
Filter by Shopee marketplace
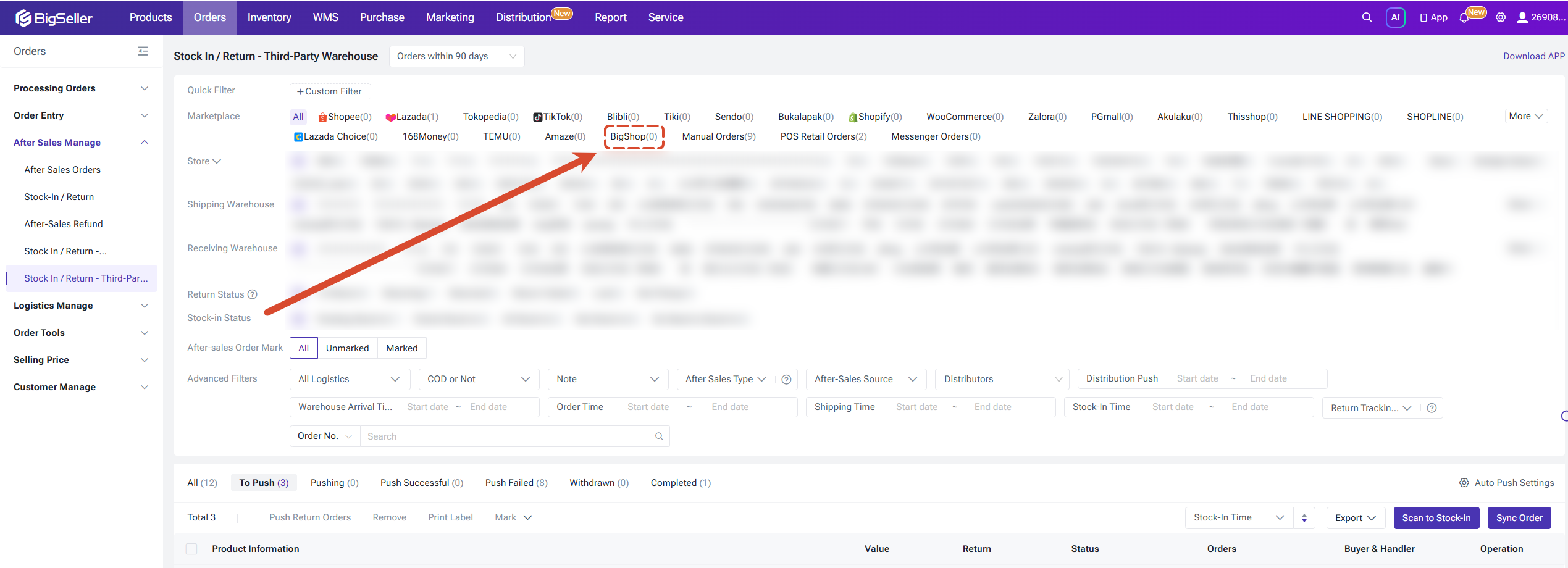(x=345, y=117)
